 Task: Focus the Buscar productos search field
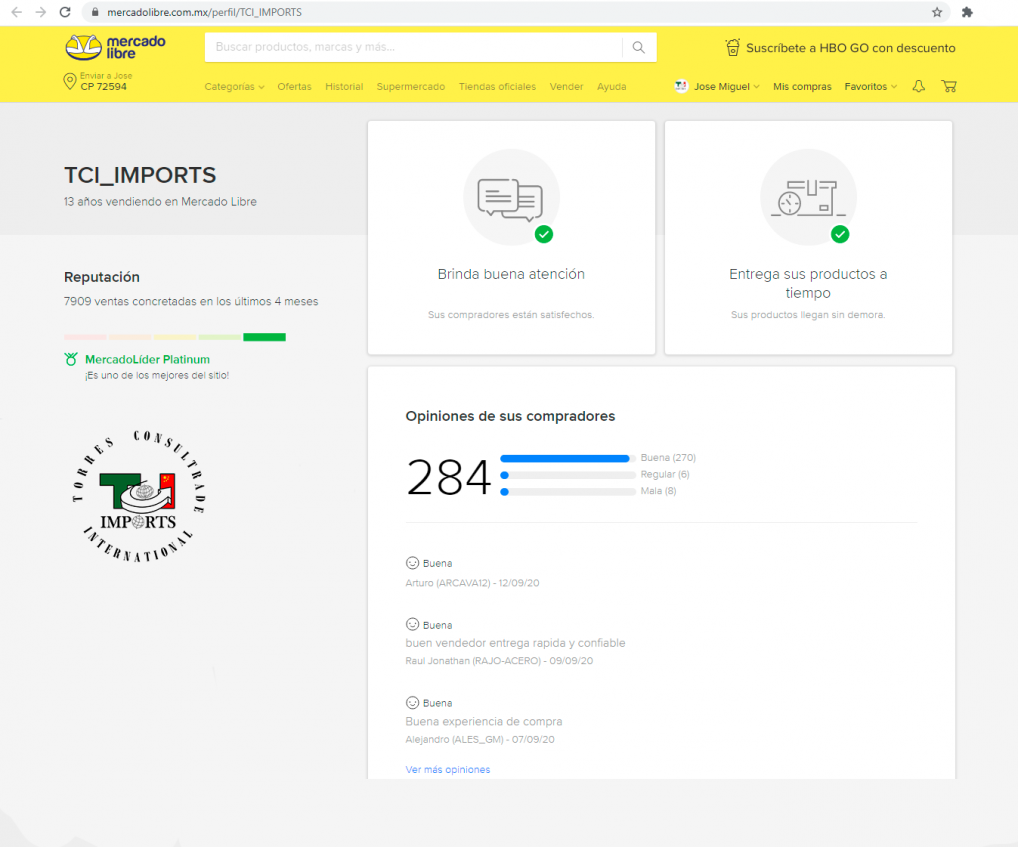click(414, 47)
